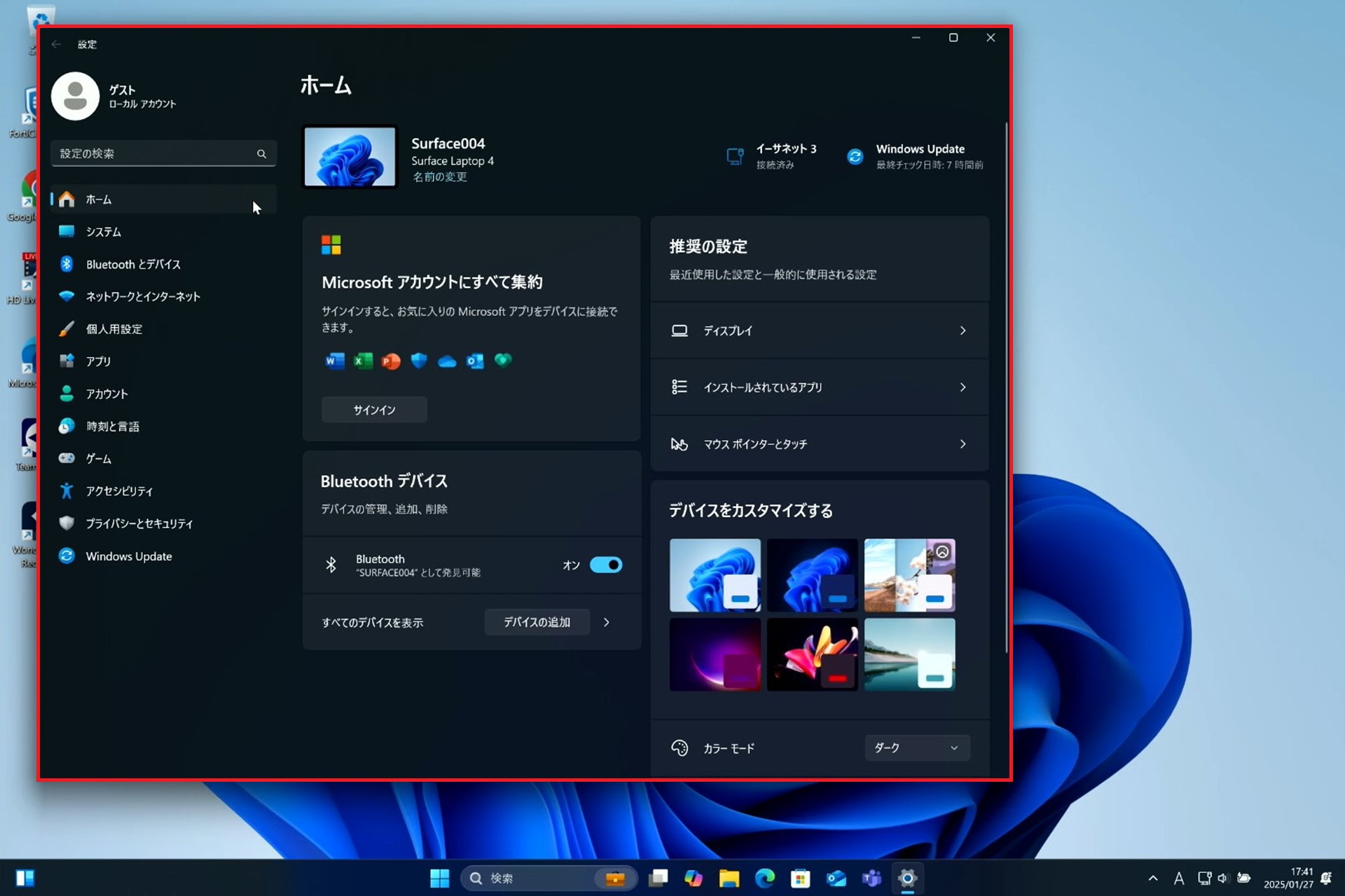1345x896 pixels.
Task: Turn off the Bluetooth toggle switch
Action: (606, 565)
